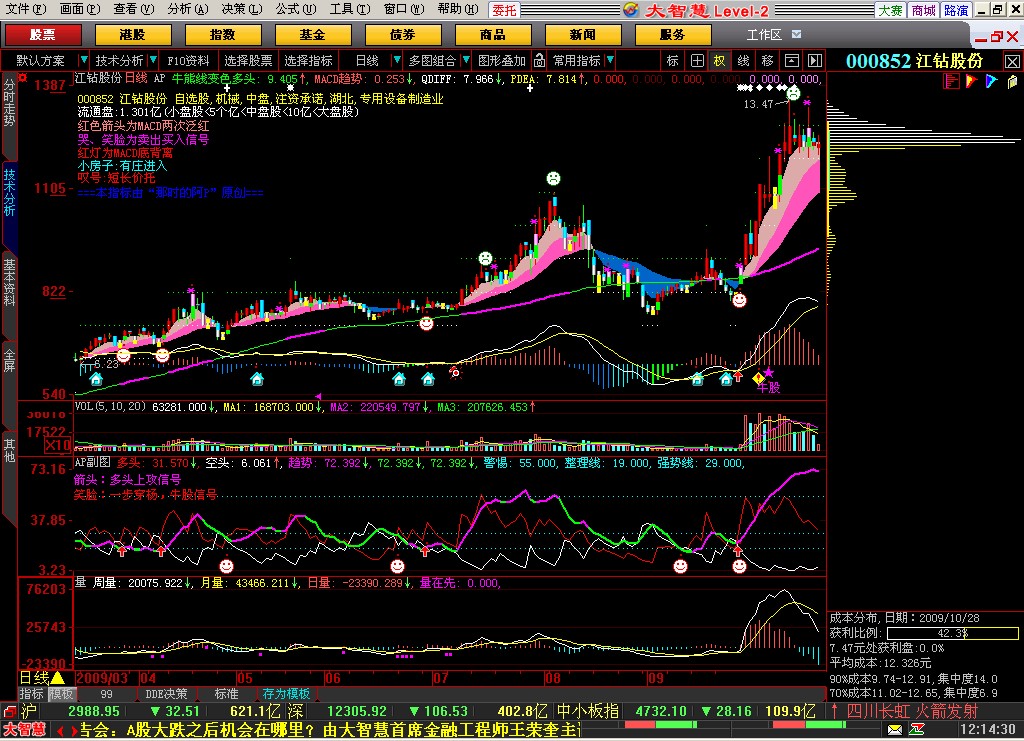Click 存为模板 to save template
The height and width of the screenshot is (741, 1024).
286,694
